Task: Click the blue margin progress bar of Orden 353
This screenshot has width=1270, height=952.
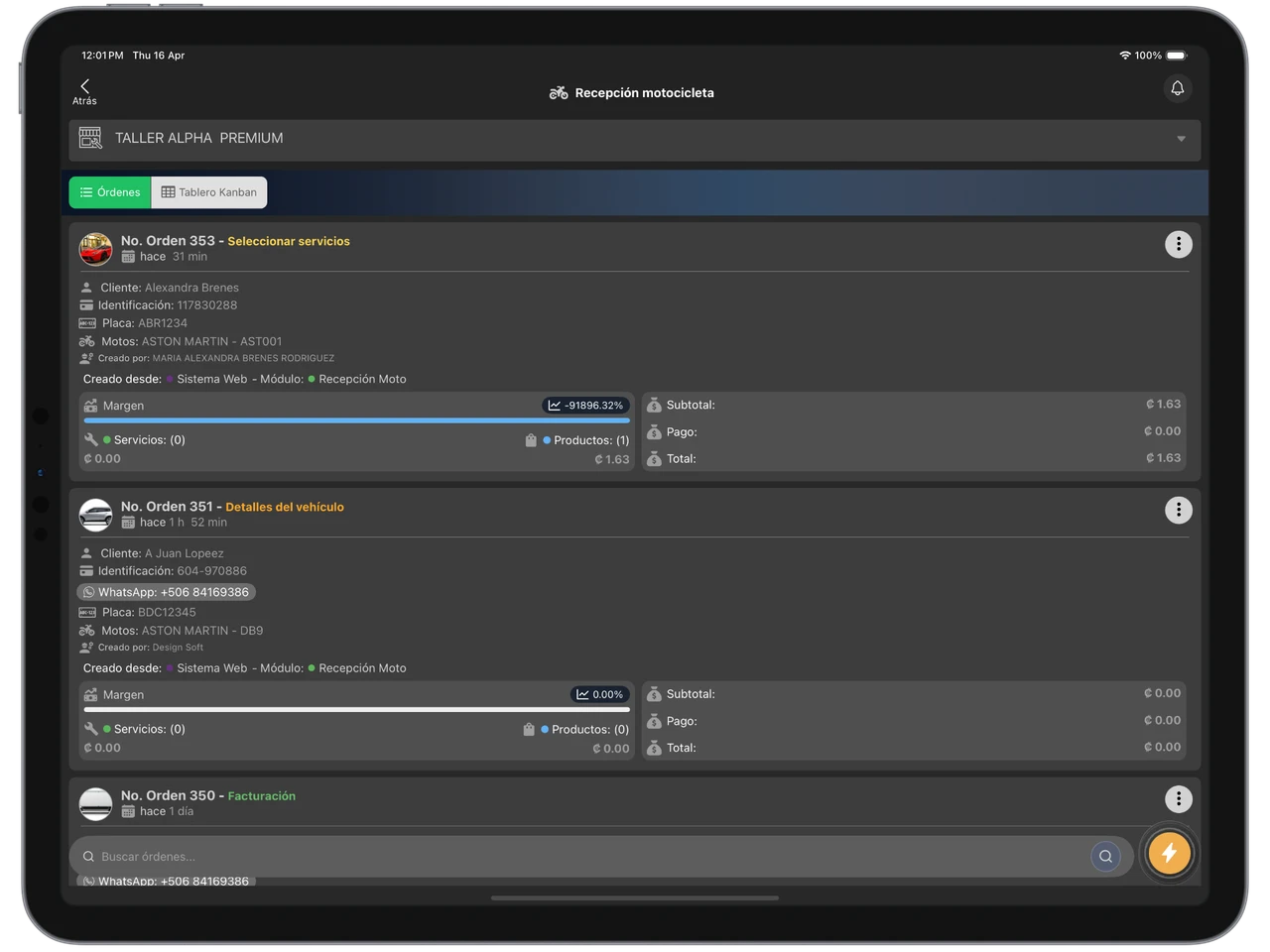Action: [x=357, y=420]
